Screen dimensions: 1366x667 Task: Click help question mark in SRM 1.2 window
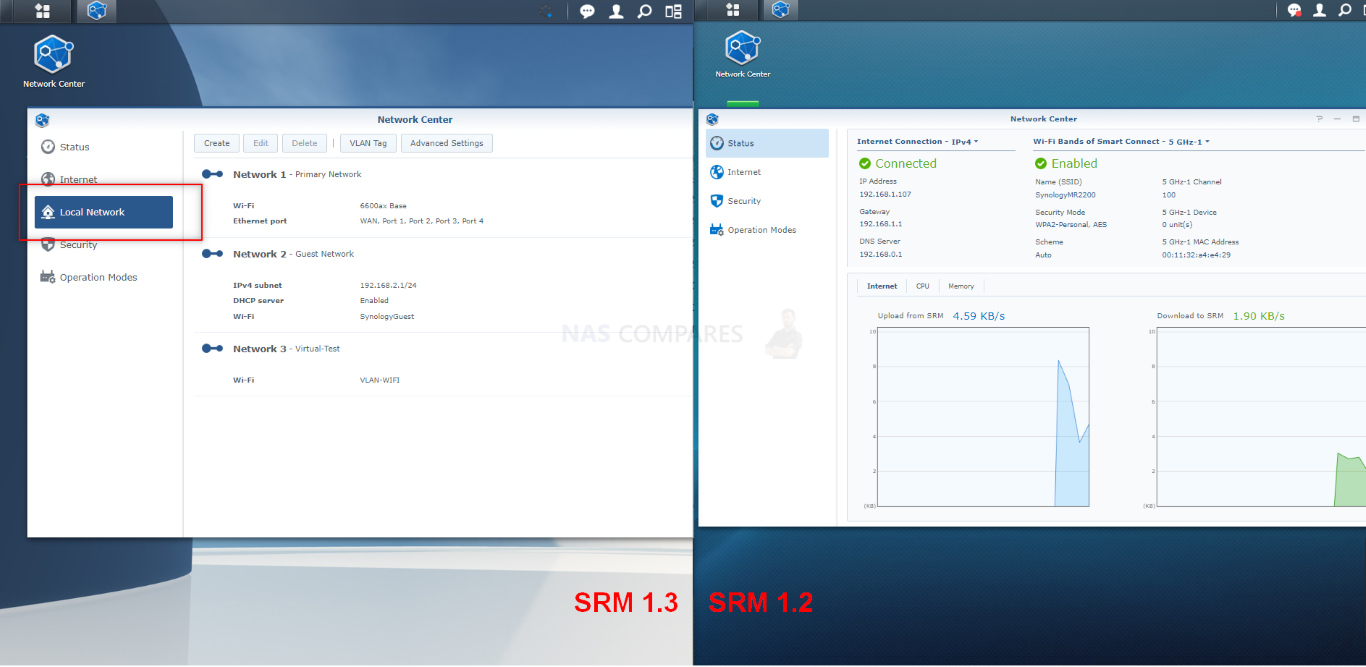[1320, 118]
